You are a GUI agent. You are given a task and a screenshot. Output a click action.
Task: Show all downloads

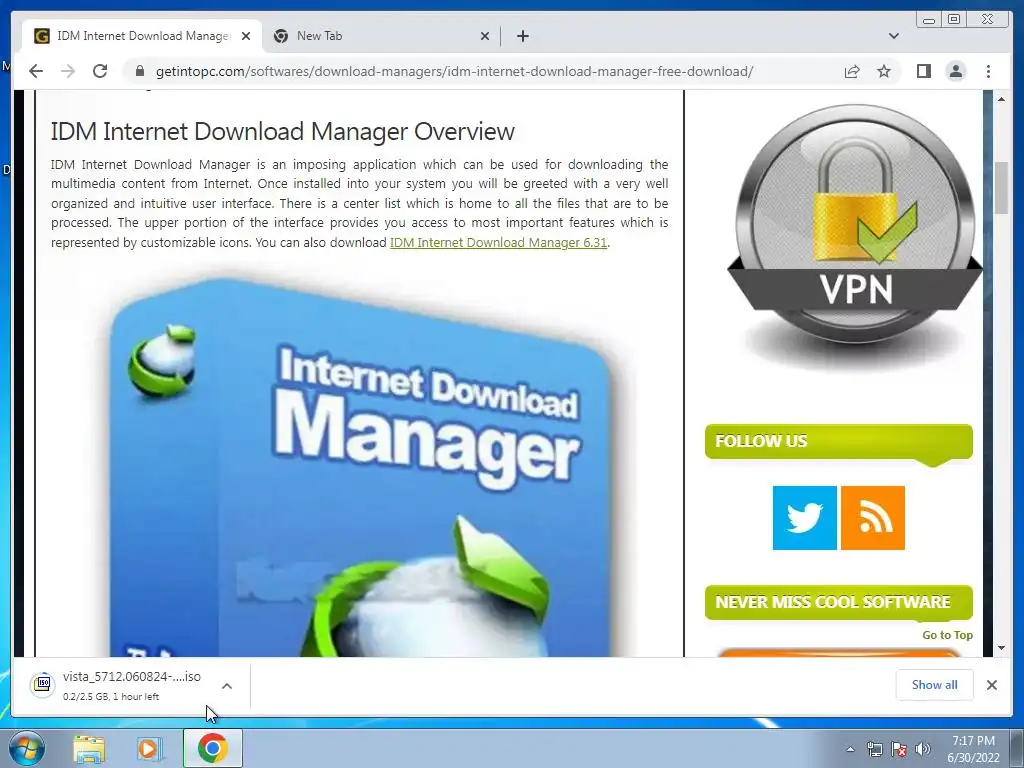(935, 684)
